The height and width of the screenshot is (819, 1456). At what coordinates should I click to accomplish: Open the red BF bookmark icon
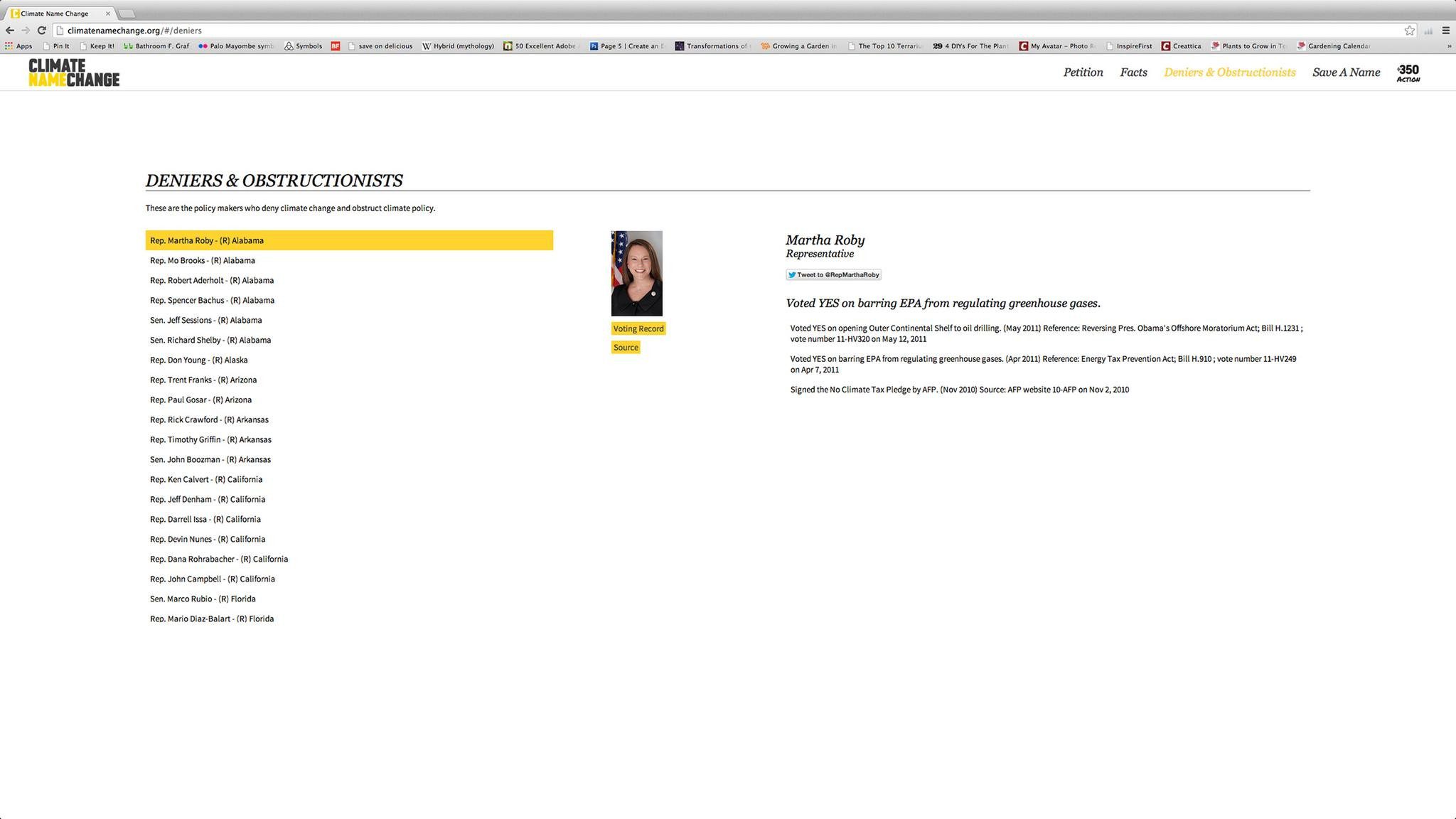coord(336,46)
